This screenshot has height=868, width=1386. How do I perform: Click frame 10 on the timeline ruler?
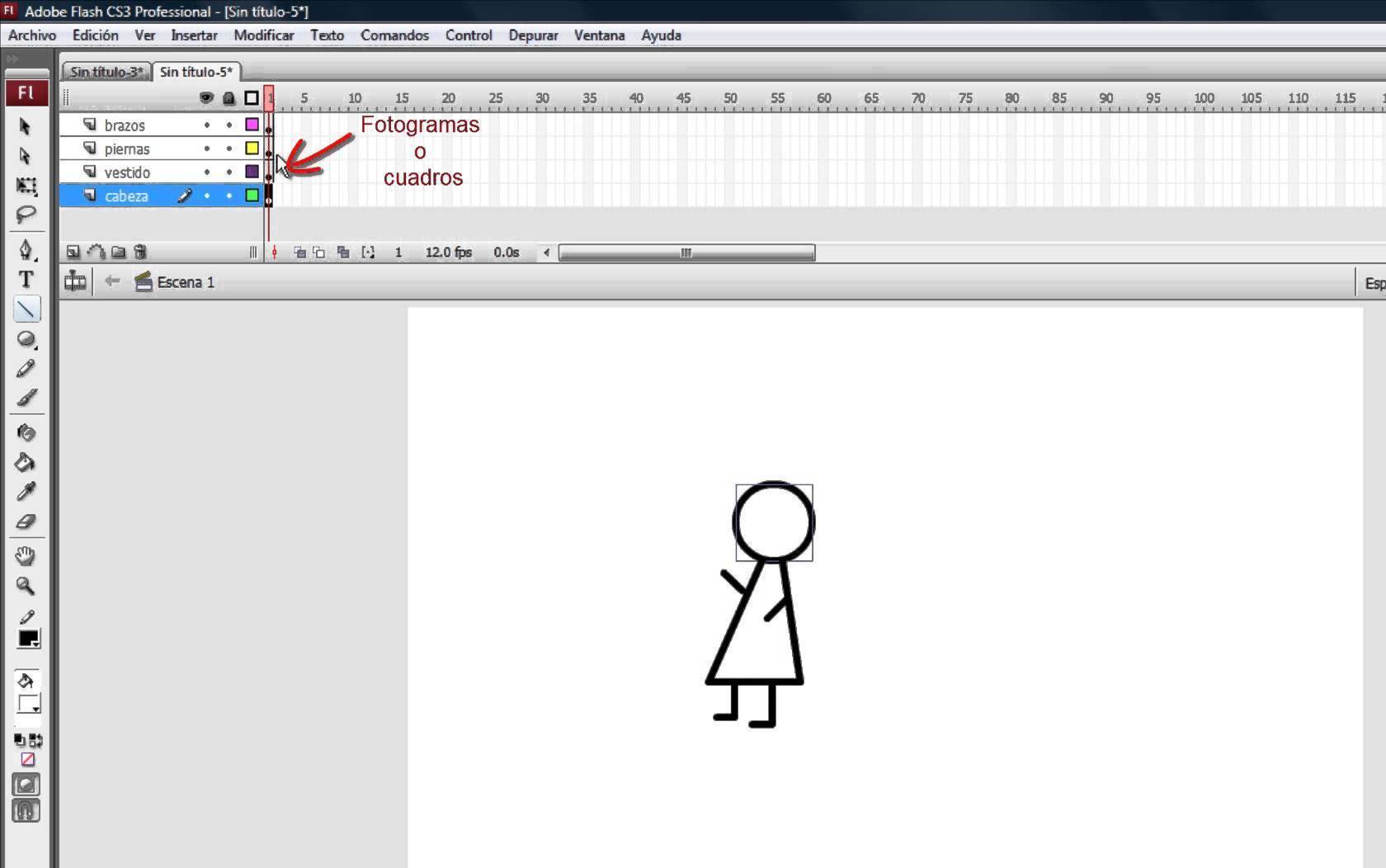[355, 98]
